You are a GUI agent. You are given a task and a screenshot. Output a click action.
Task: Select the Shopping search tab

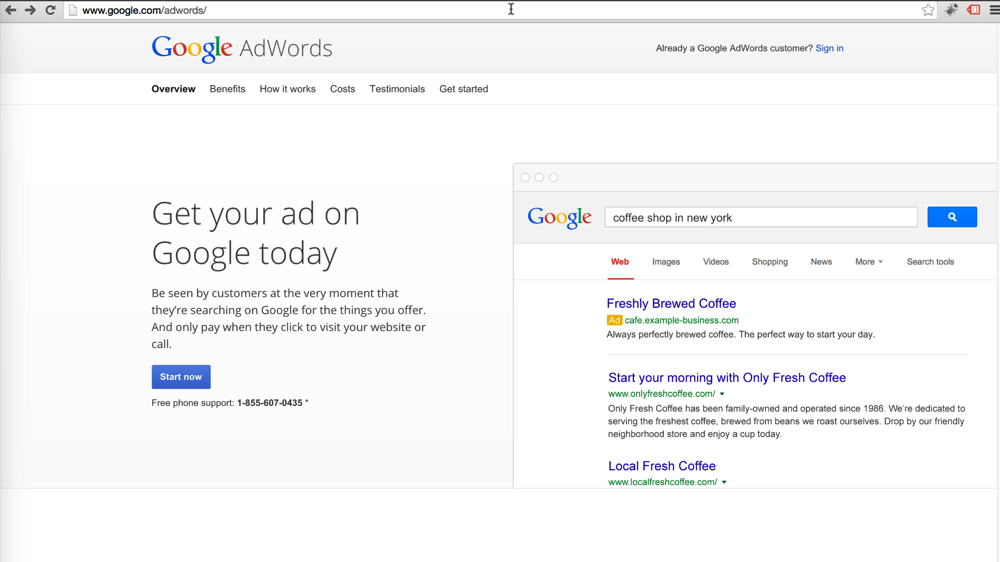coord(770,262)
